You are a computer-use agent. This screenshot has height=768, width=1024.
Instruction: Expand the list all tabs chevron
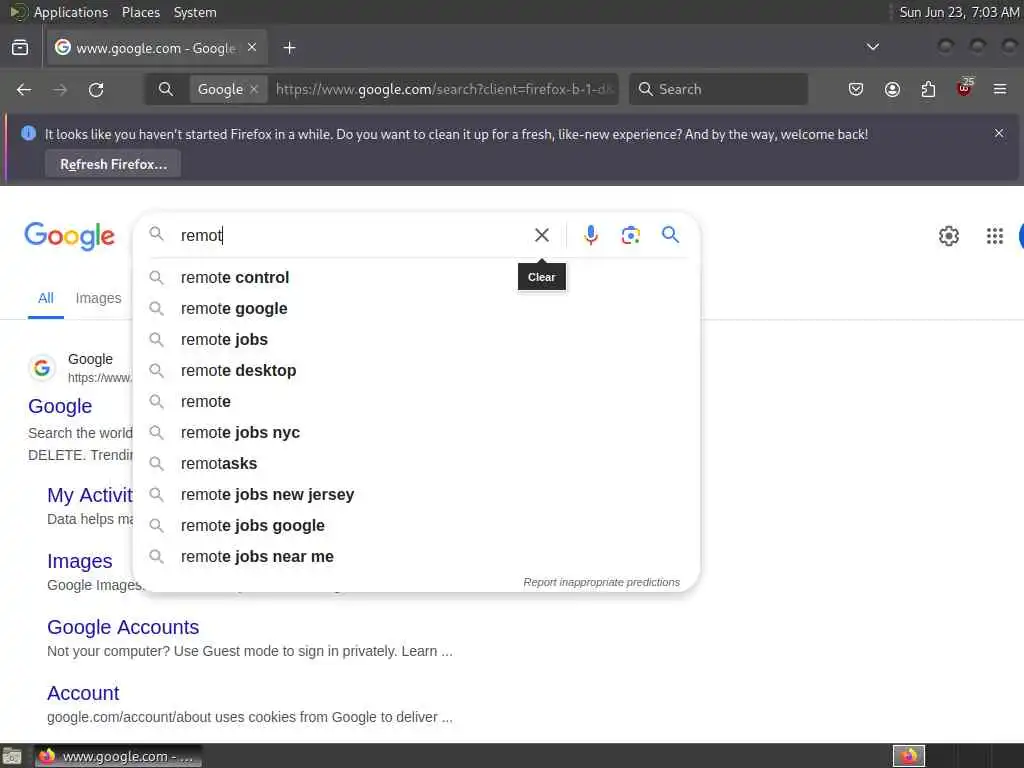(872, 47)
